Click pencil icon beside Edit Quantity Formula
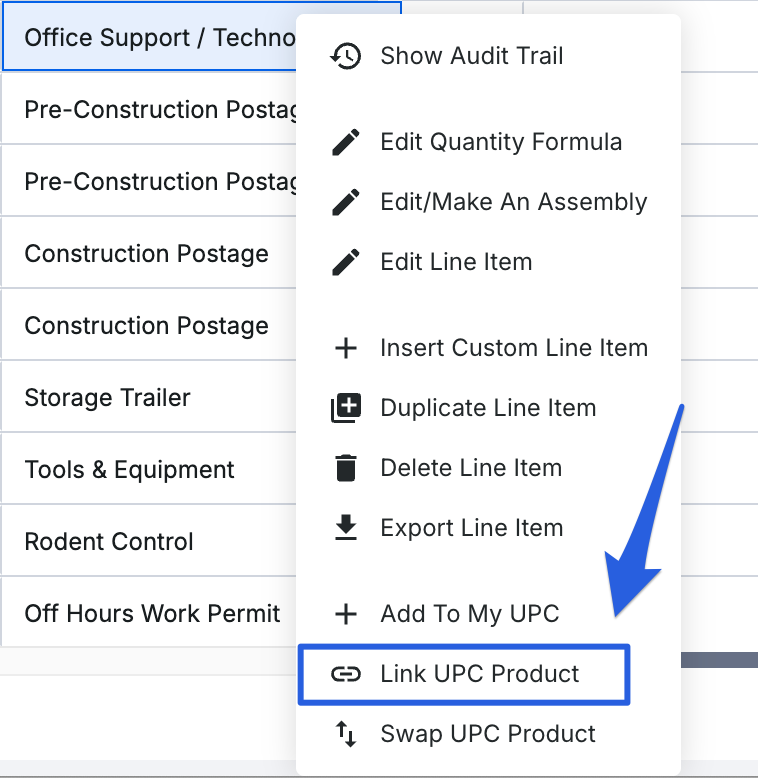The width and height of the screenshot is (758, 778). click(345, 142)
